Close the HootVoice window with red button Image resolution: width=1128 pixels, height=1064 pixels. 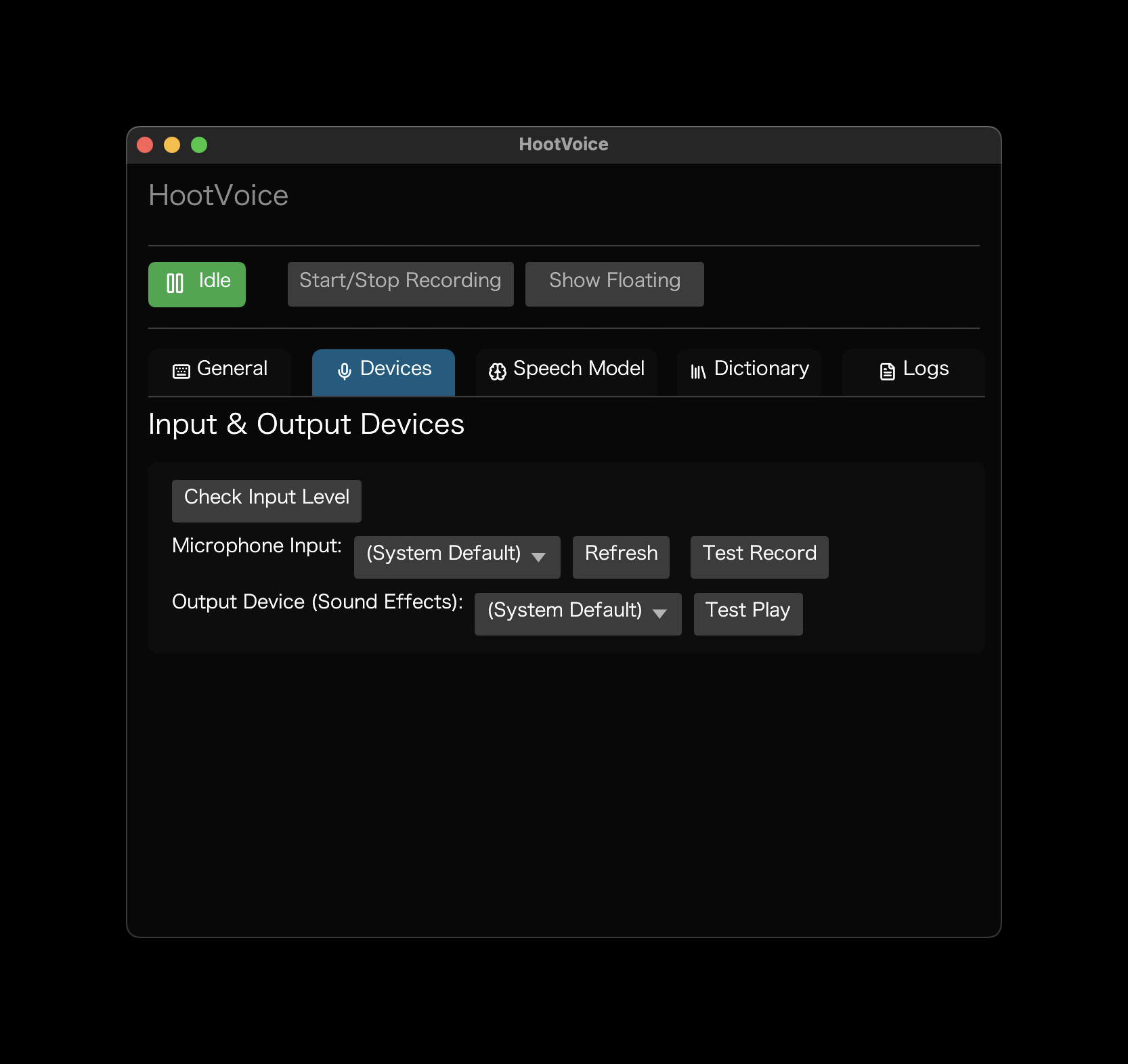pyautogui.click(x=145, y=145)
